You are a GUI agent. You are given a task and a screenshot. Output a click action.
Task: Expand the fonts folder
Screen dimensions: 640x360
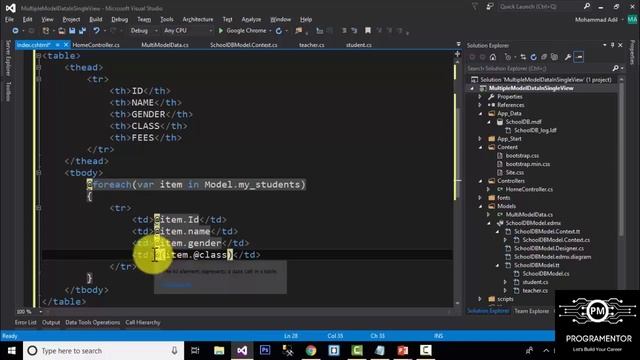[x=480, y=198]
